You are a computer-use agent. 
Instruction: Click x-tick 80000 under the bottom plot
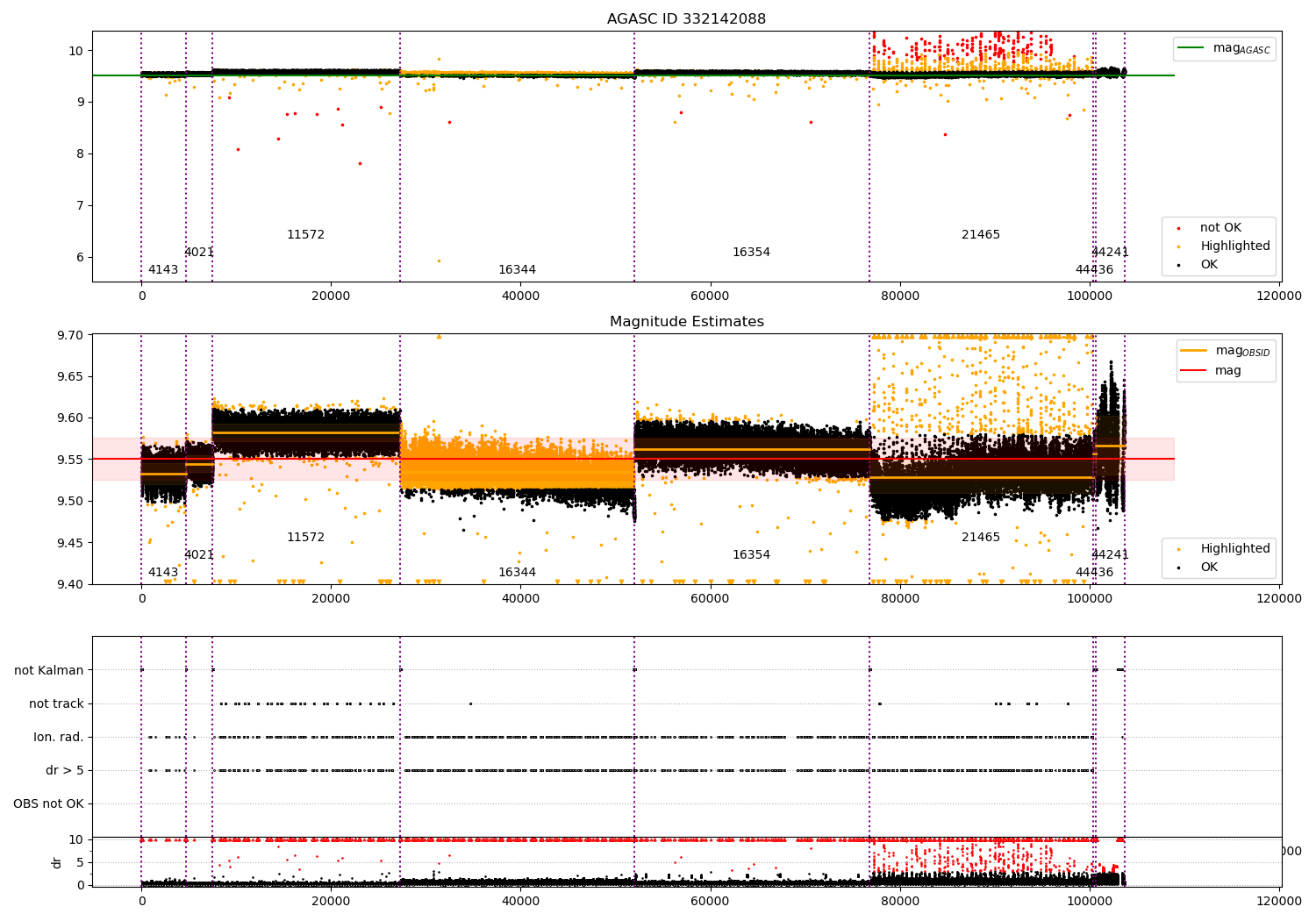click(x=900, y=901)
